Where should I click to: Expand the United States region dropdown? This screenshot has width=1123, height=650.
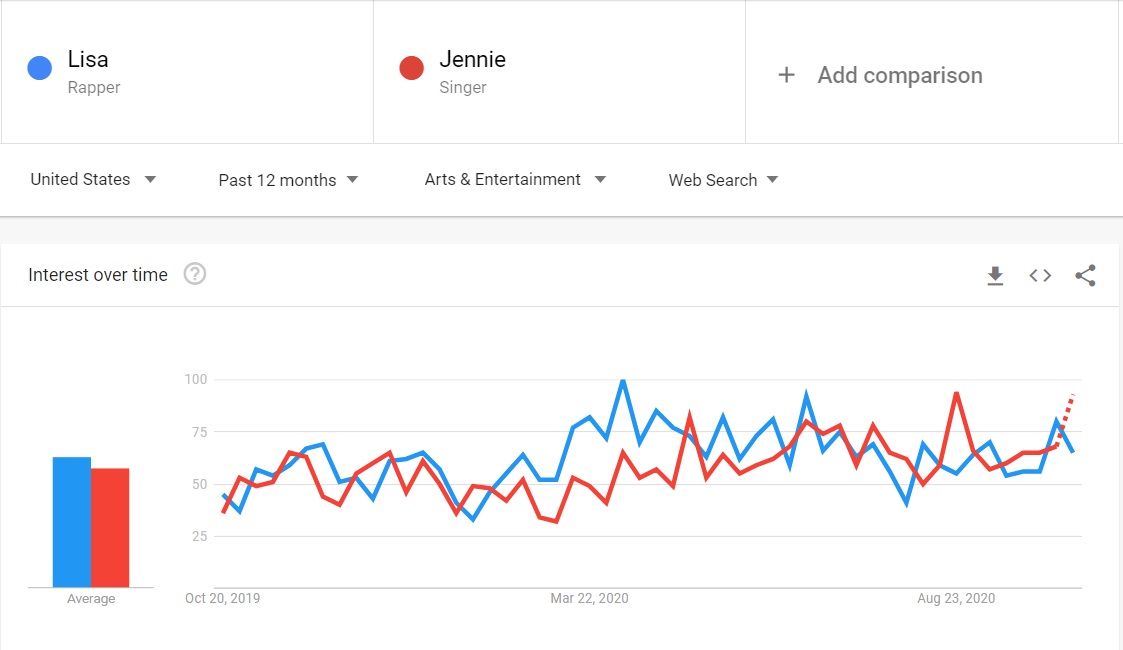coord(93,179)
